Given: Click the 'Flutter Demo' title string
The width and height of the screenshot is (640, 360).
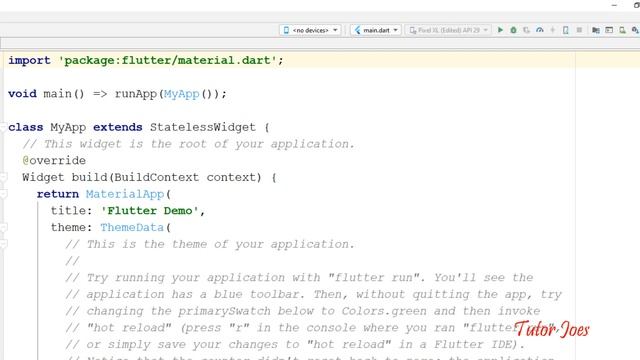Looking at the screenshot, I should click(149, 211).
